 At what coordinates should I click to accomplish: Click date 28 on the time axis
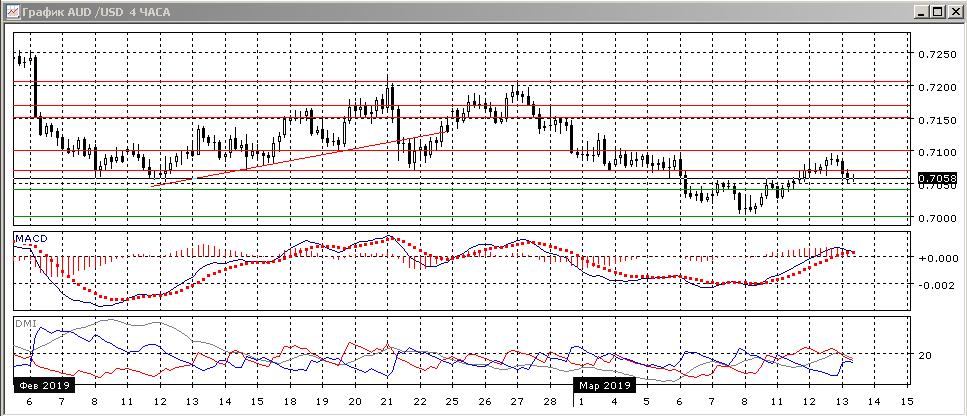coord(549,400)
